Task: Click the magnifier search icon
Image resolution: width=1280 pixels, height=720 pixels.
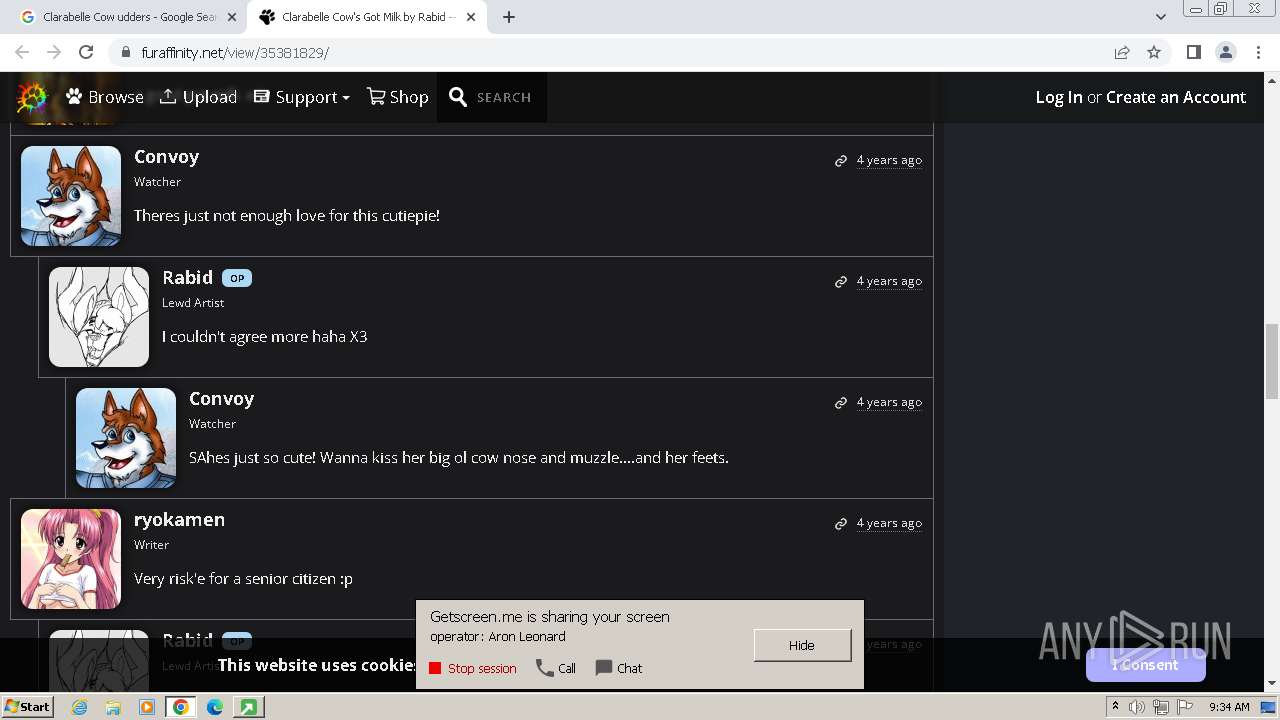Action: pyautogui.click(x=458, y=97)
